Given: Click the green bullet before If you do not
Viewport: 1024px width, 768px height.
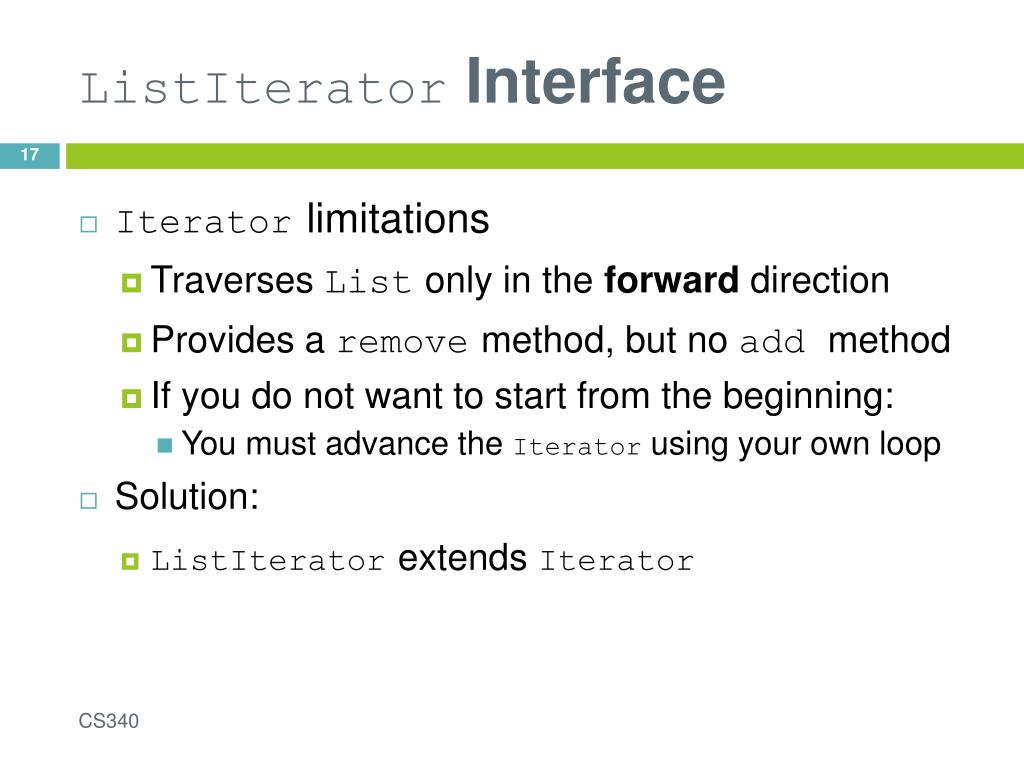Looking at the screenshot, I should pyautogui.click(x=131, y=398).
